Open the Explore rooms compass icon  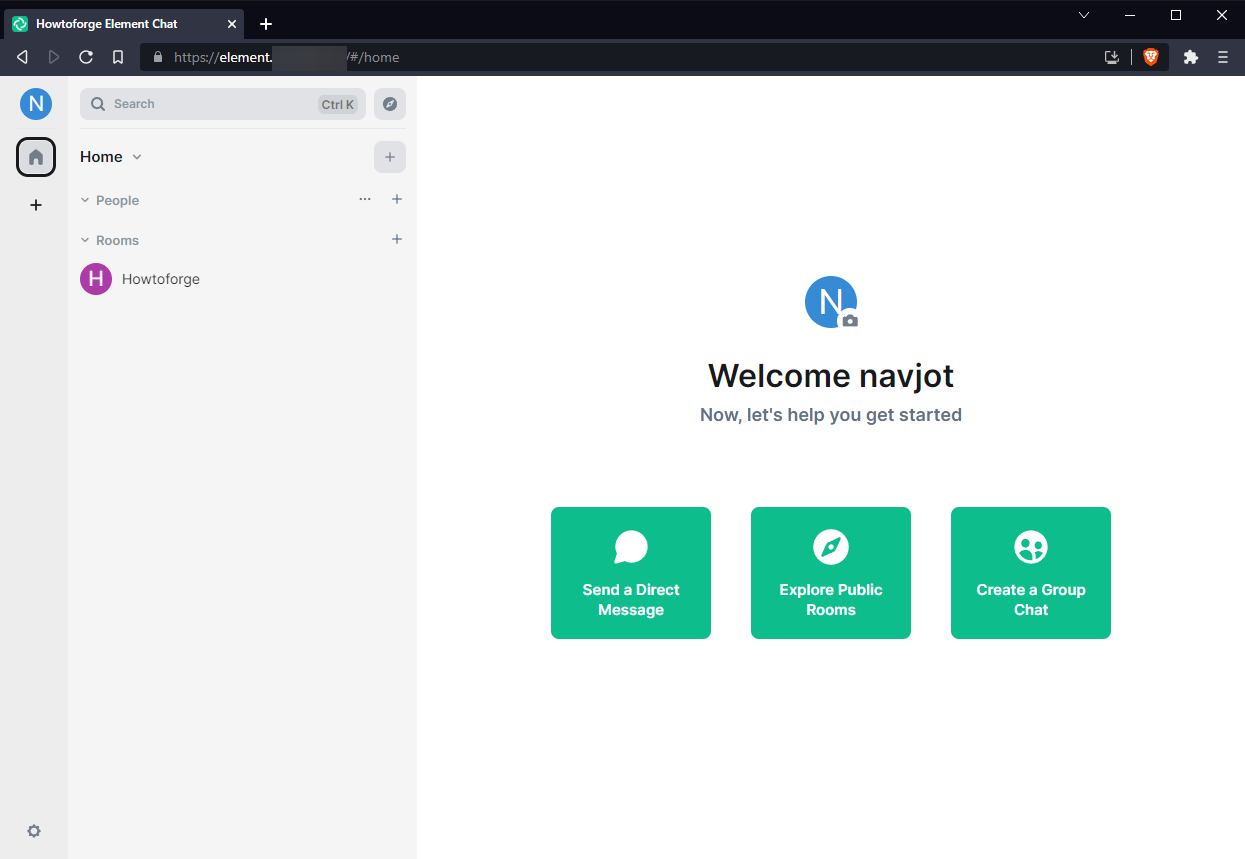coord(390,104)
